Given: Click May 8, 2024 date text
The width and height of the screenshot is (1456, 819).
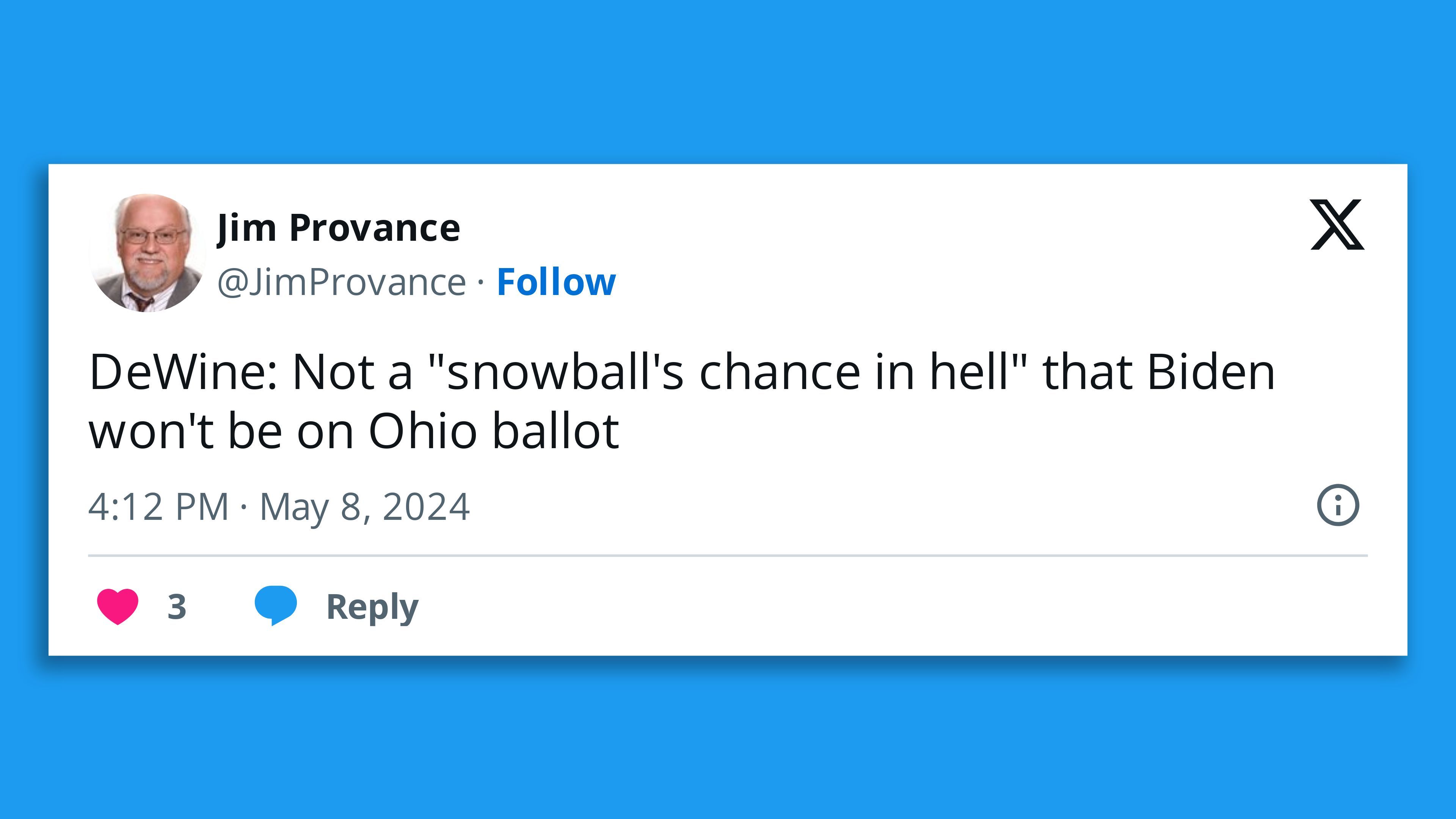Looking at the screenshot, I should pos(364,507).
